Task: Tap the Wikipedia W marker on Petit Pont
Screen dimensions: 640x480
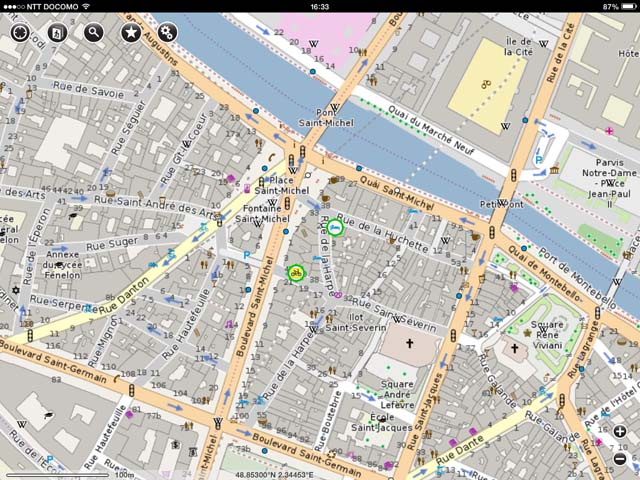Action: tap(502, 202)
